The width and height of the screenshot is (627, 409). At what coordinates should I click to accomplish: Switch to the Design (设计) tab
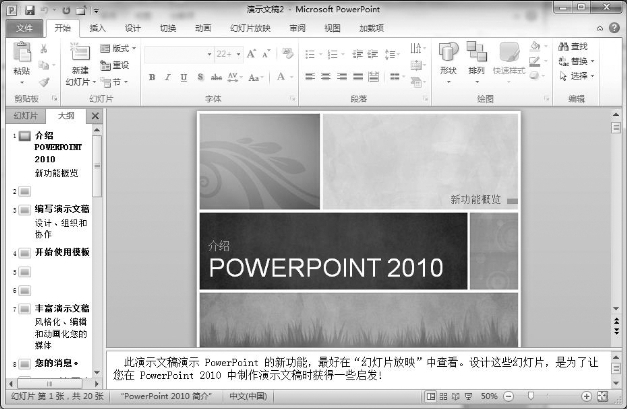[132, 28]
